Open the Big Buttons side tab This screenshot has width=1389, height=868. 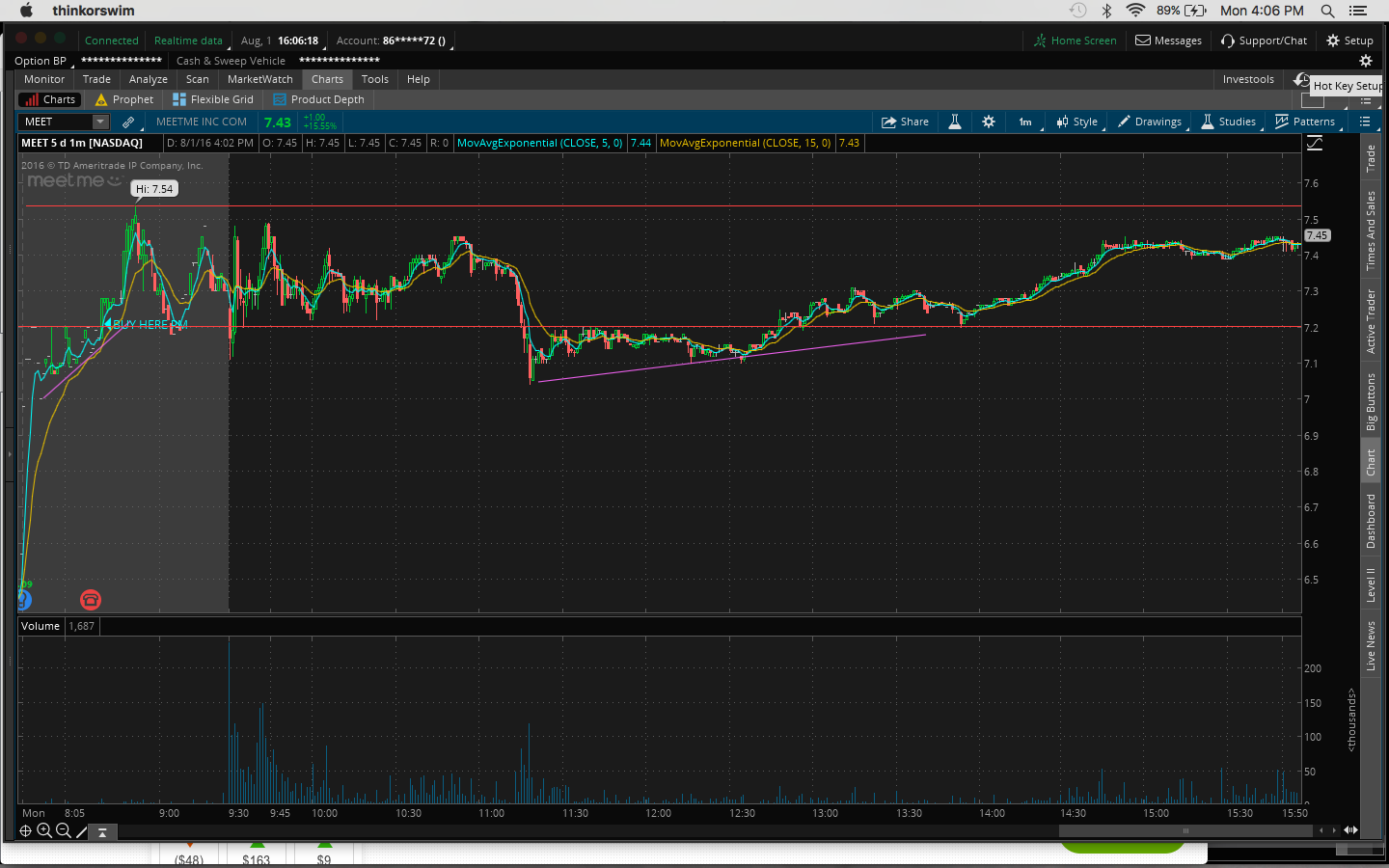point(1371,401)
